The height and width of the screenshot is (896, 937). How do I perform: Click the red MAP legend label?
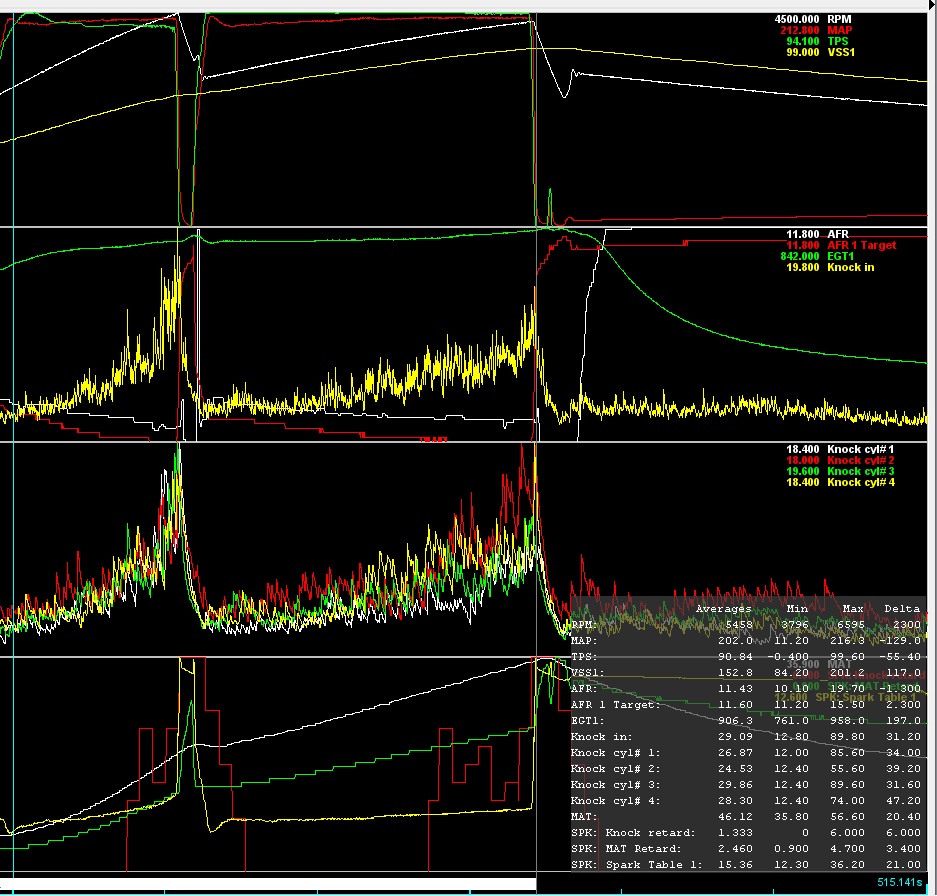(840, 30)
